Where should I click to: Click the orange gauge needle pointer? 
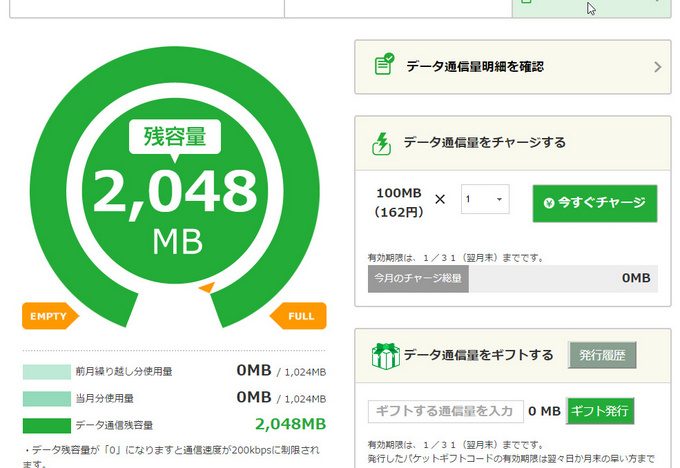pos(207,287)
